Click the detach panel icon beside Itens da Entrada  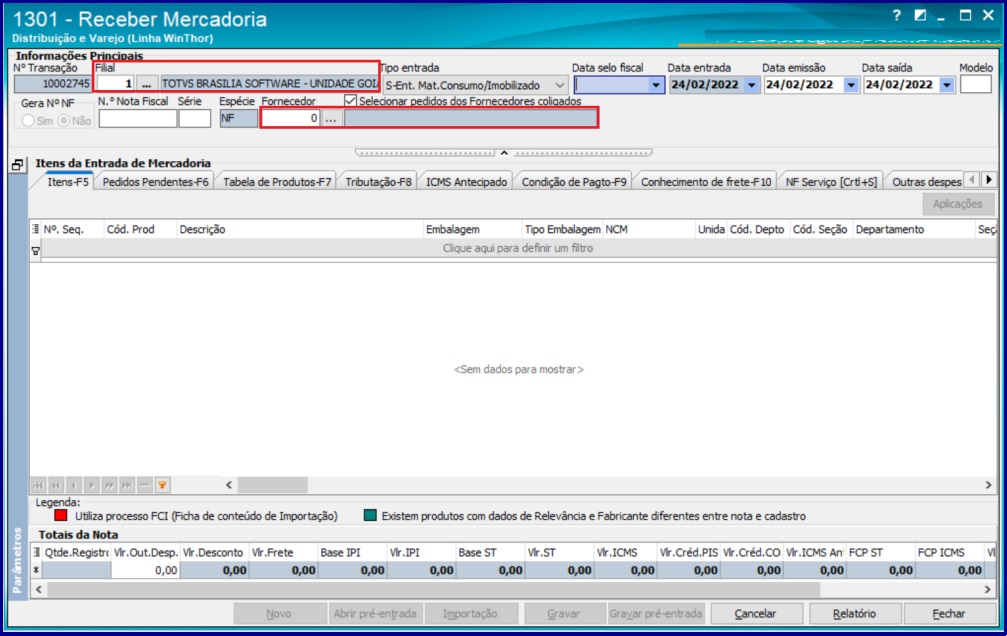tap(17, 164)
